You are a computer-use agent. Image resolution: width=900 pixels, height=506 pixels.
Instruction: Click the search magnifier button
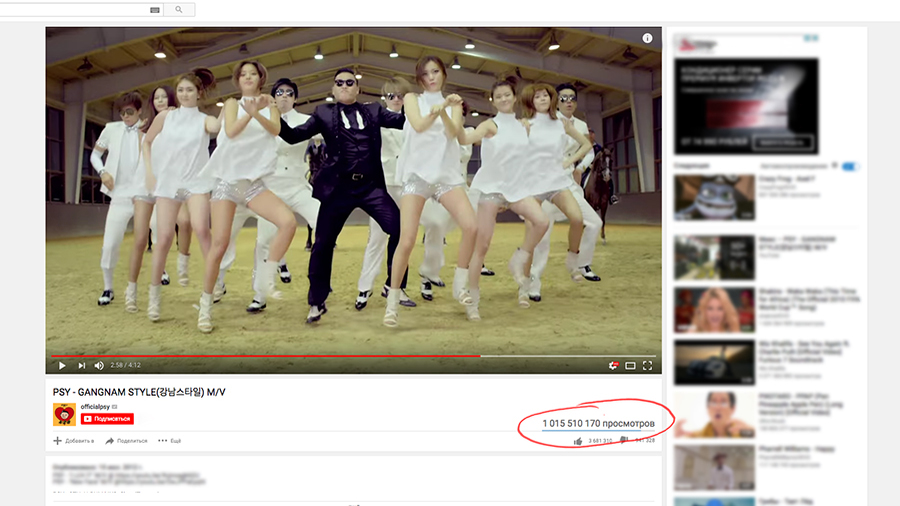(x=179, y=10)
